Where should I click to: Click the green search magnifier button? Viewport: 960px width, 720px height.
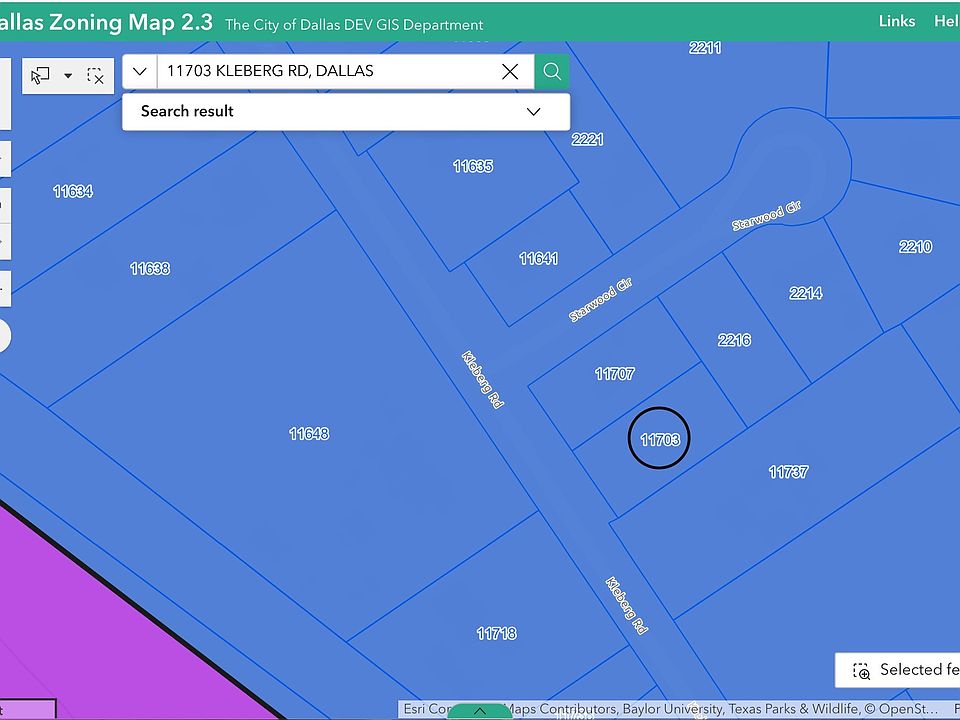[x=552, y=72]
